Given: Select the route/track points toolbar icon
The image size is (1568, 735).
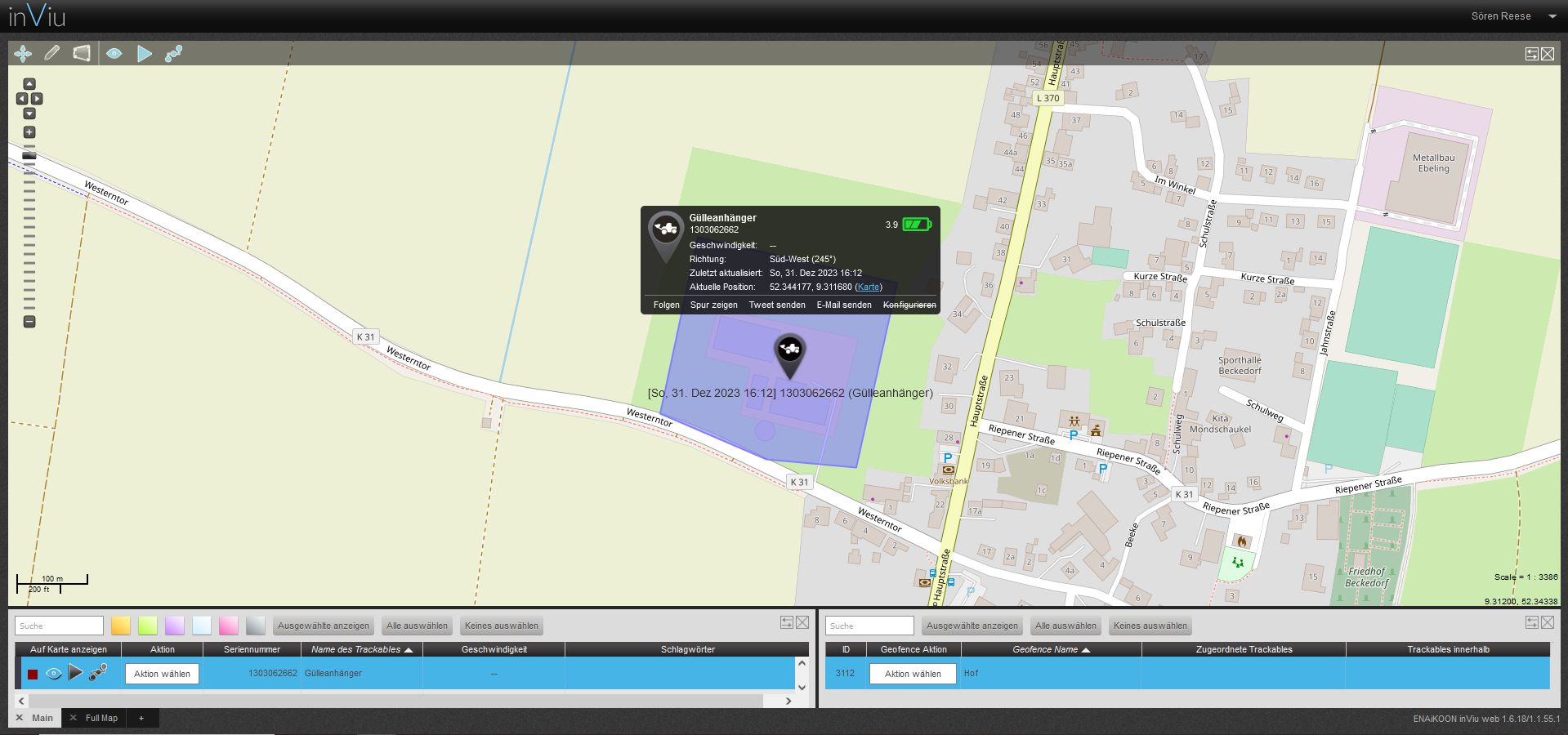Looking at the screenshot, I should [x=175, y=52].
